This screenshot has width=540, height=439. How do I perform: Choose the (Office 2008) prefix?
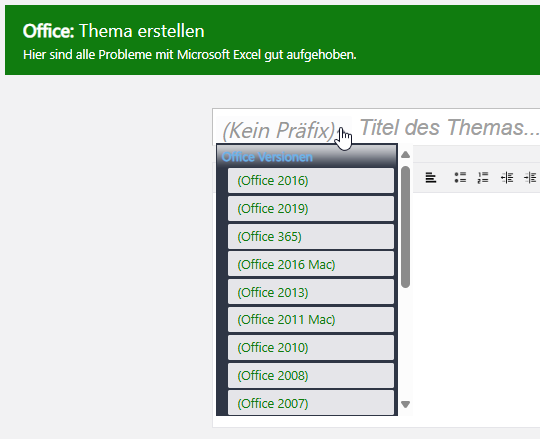point(311,375)
